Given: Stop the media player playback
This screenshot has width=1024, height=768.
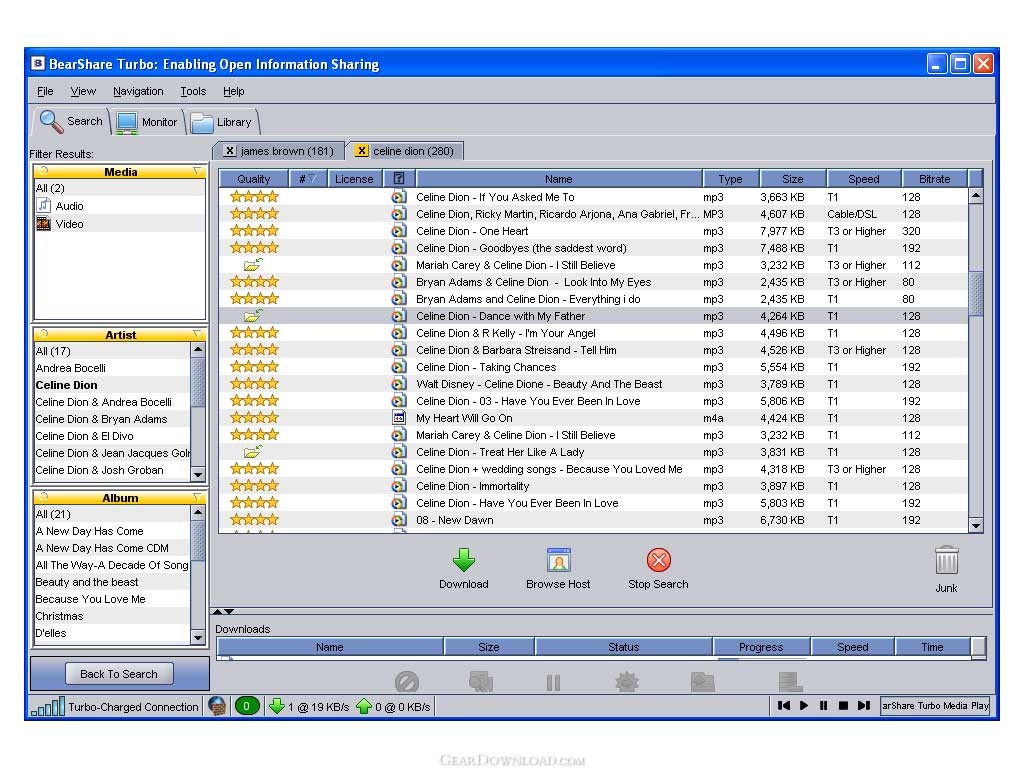Looking at the screenshot, I should [843, 705].
